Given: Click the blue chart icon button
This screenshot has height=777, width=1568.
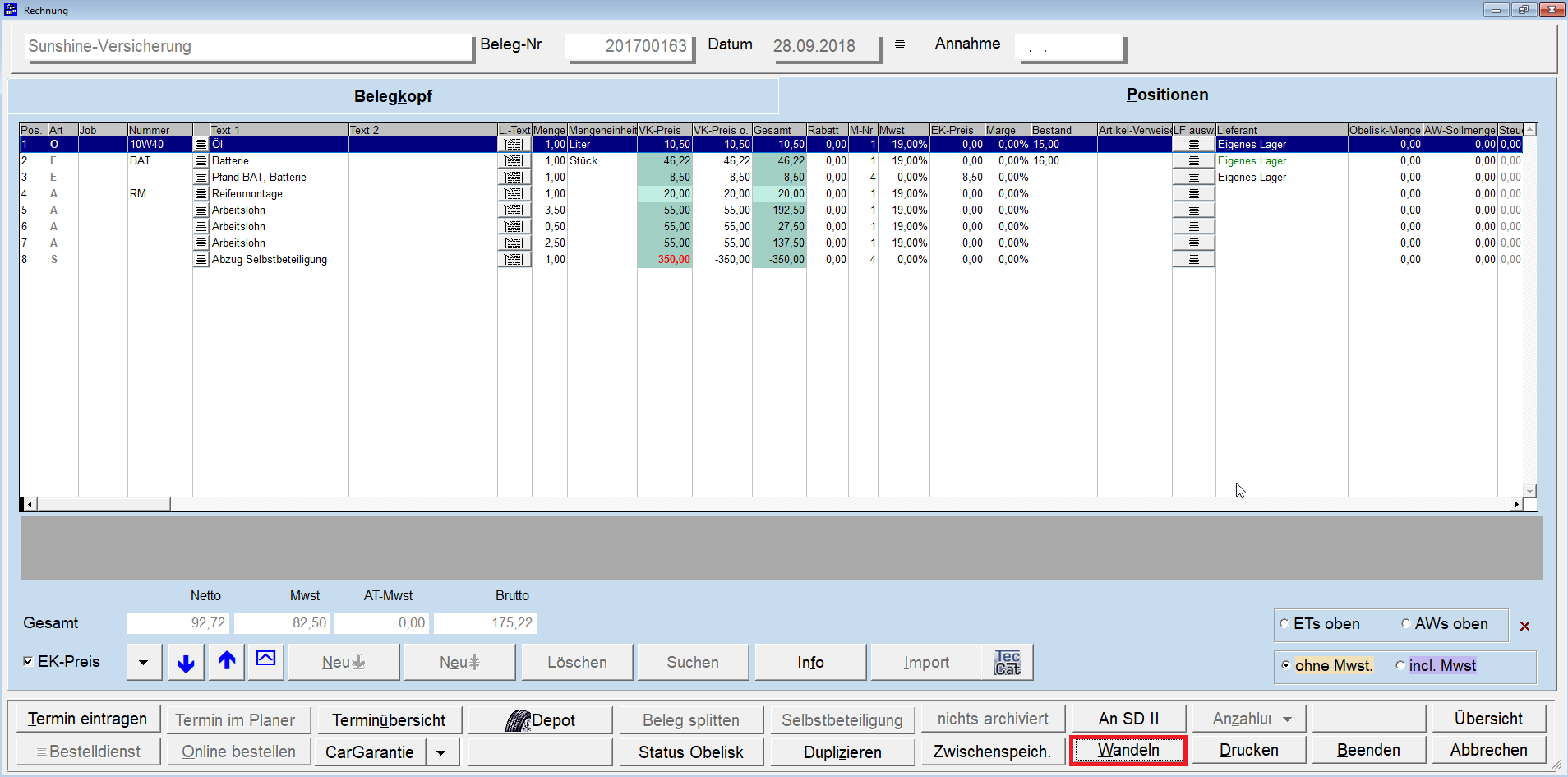Looking at the screenshot, I should pos(266,663).
